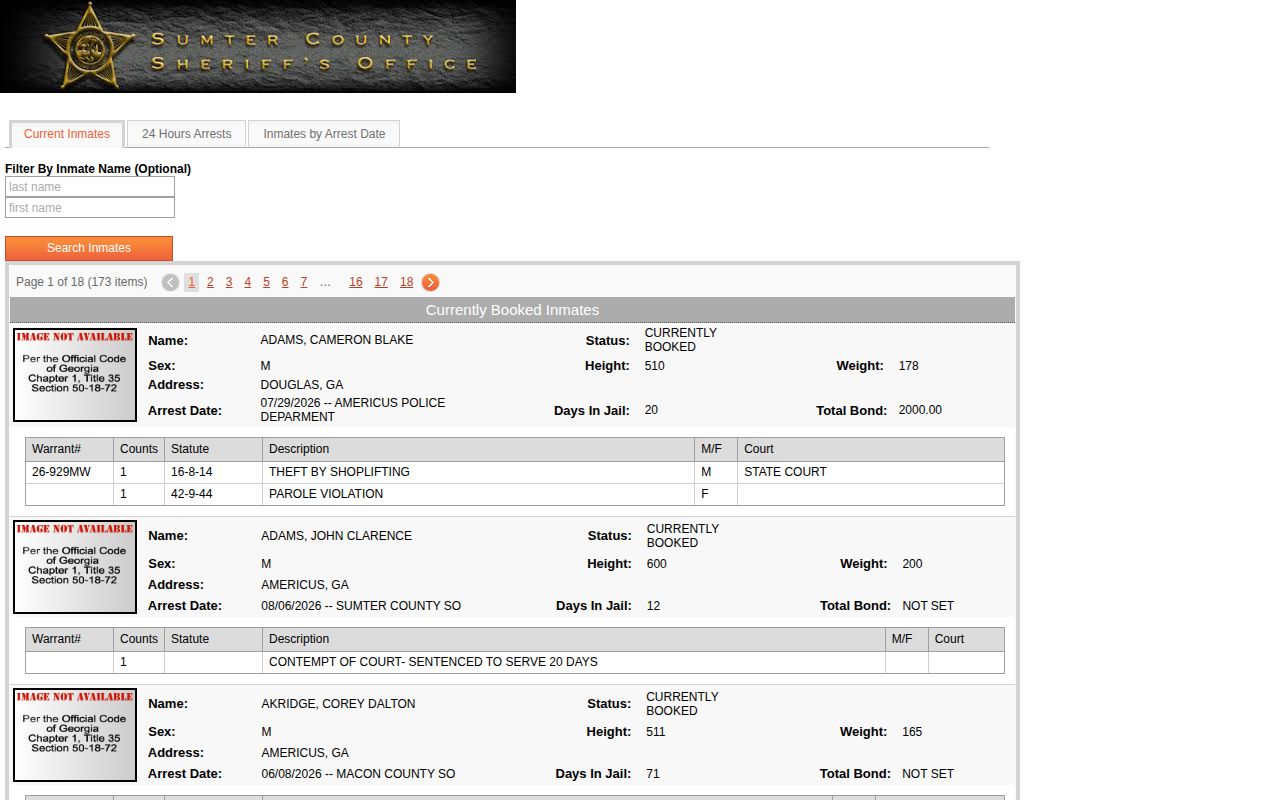Click arrest date 06/08/2026 MACON COUNTY SO

(358, 774)
